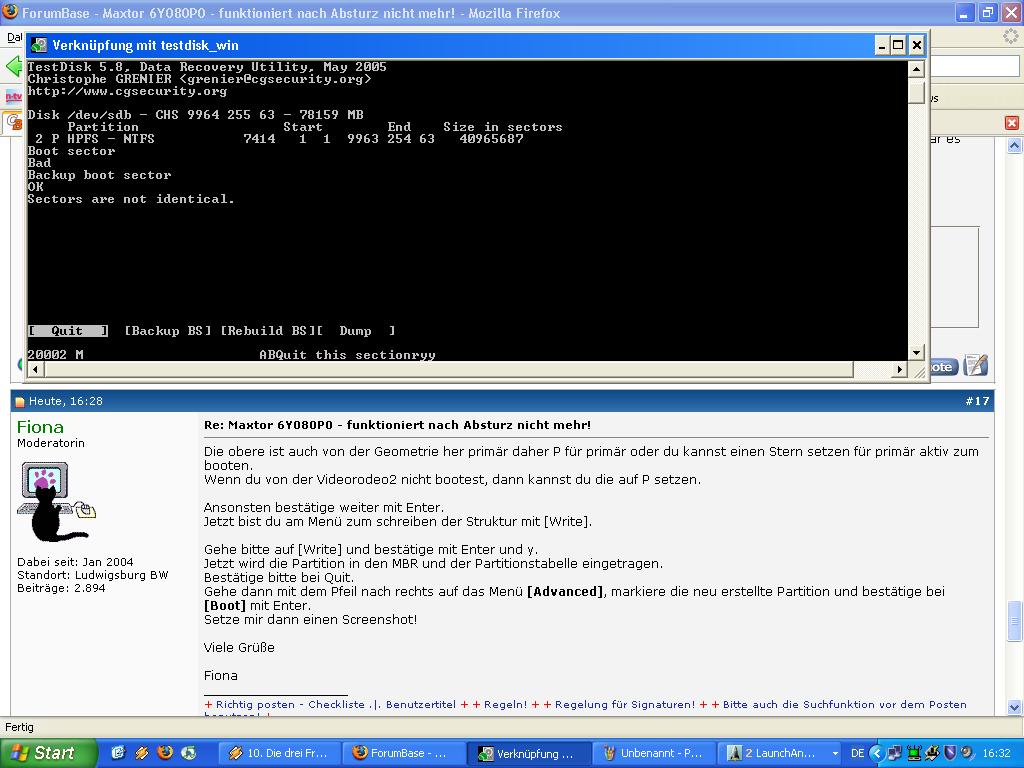Switch to '10. Die drei Fr...' taskbar item
Screen dimensions: 1024x768
tap(278, 753)
